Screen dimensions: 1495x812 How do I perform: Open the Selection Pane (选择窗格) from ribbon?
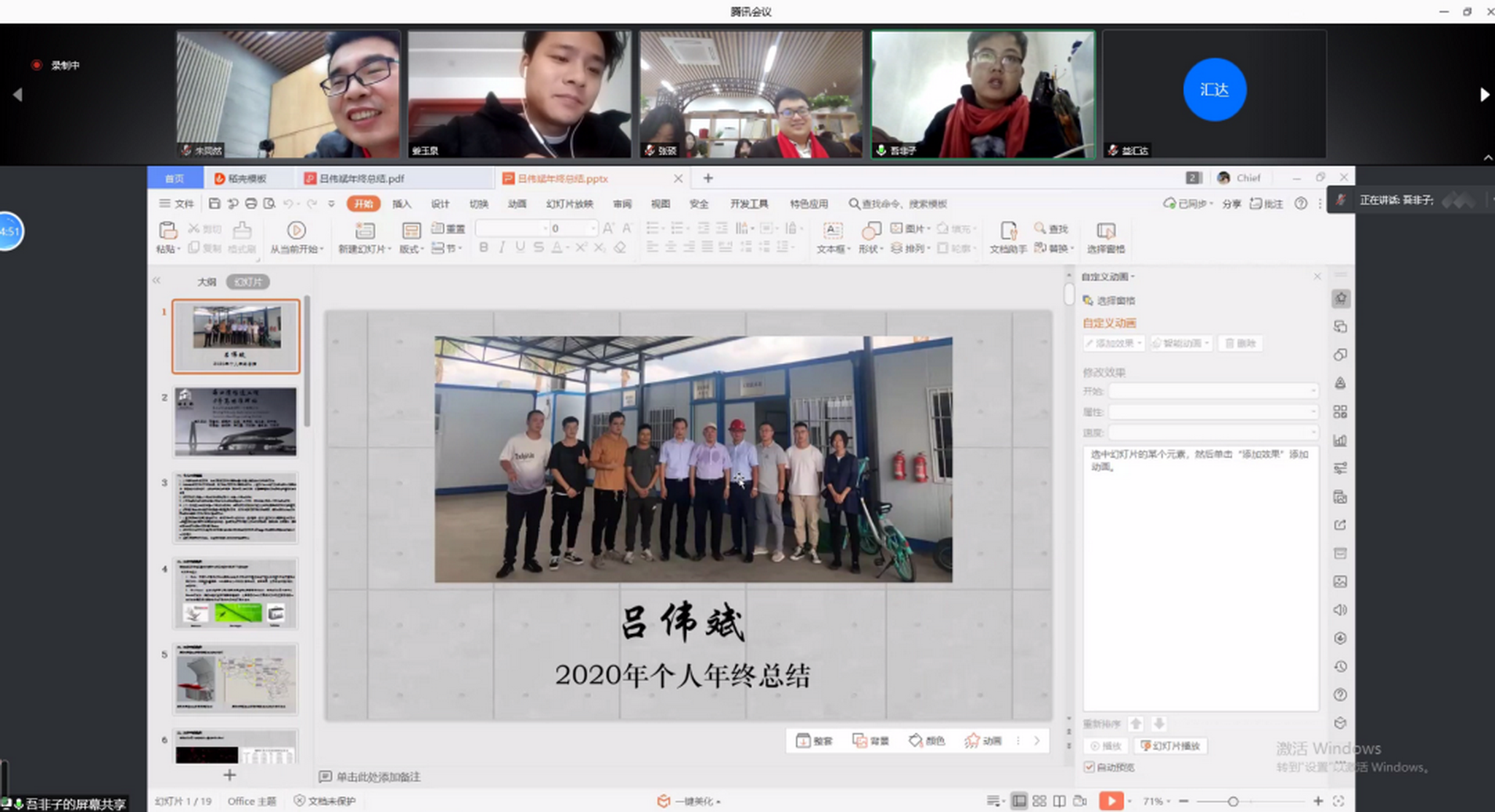[1106, 237]
